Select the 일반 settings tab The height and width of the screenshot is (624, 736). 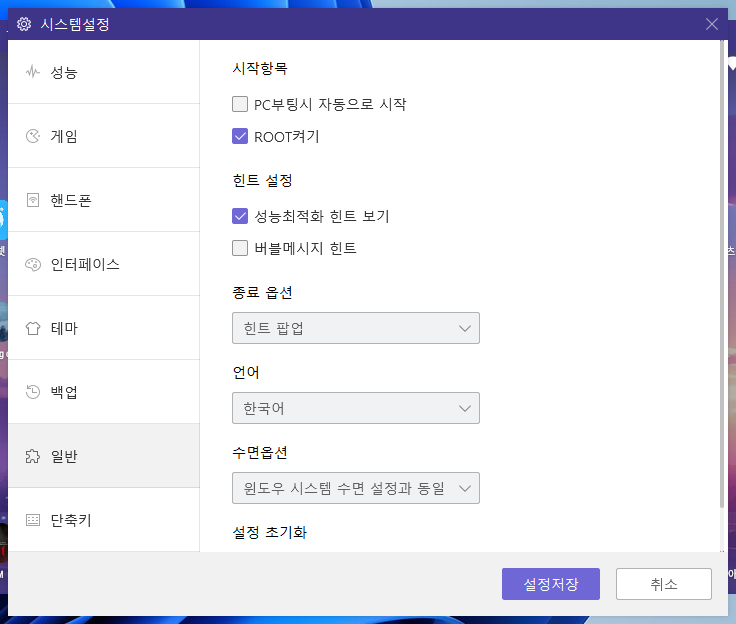[104, 456]
